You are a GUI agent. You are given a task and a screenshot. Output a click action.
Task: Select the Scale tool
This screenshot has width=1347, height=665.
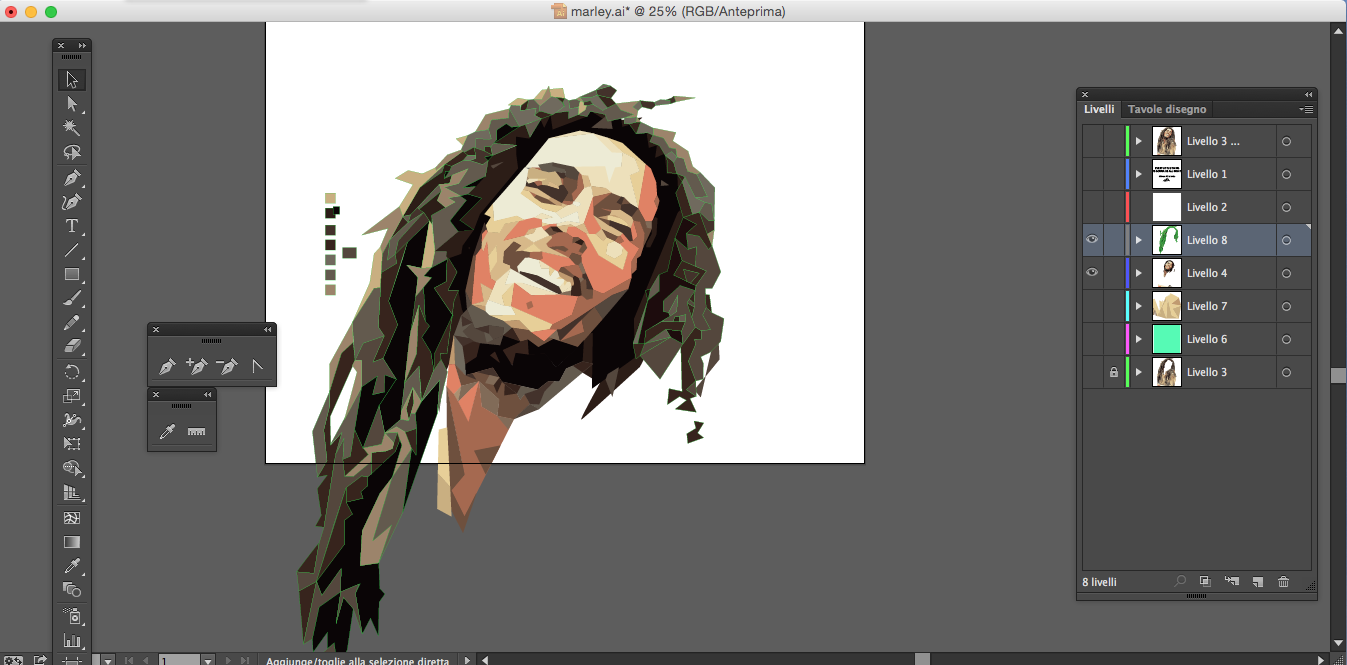72,396
